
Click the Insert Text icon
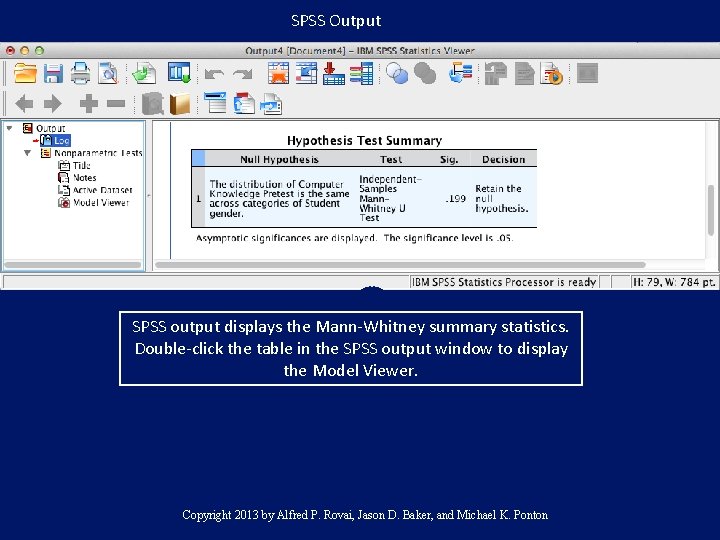(x=271, y=104)
